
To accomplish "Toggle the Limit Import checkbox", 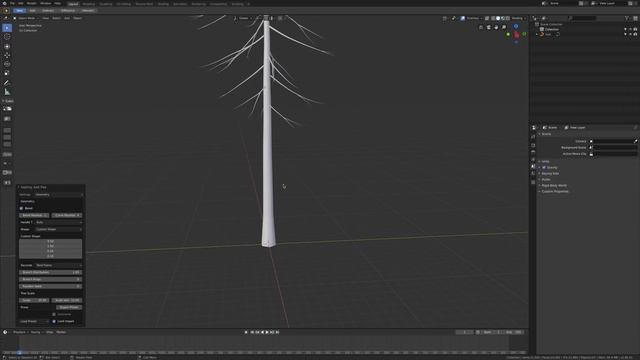I will (54, 321).
